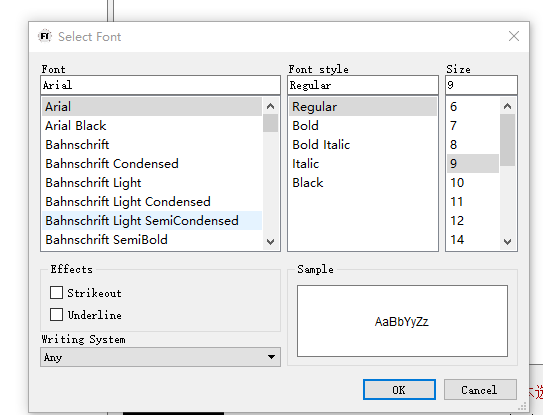Select font size 9 in list
This screenshot has height=415, width=543.
pos(473,164)
